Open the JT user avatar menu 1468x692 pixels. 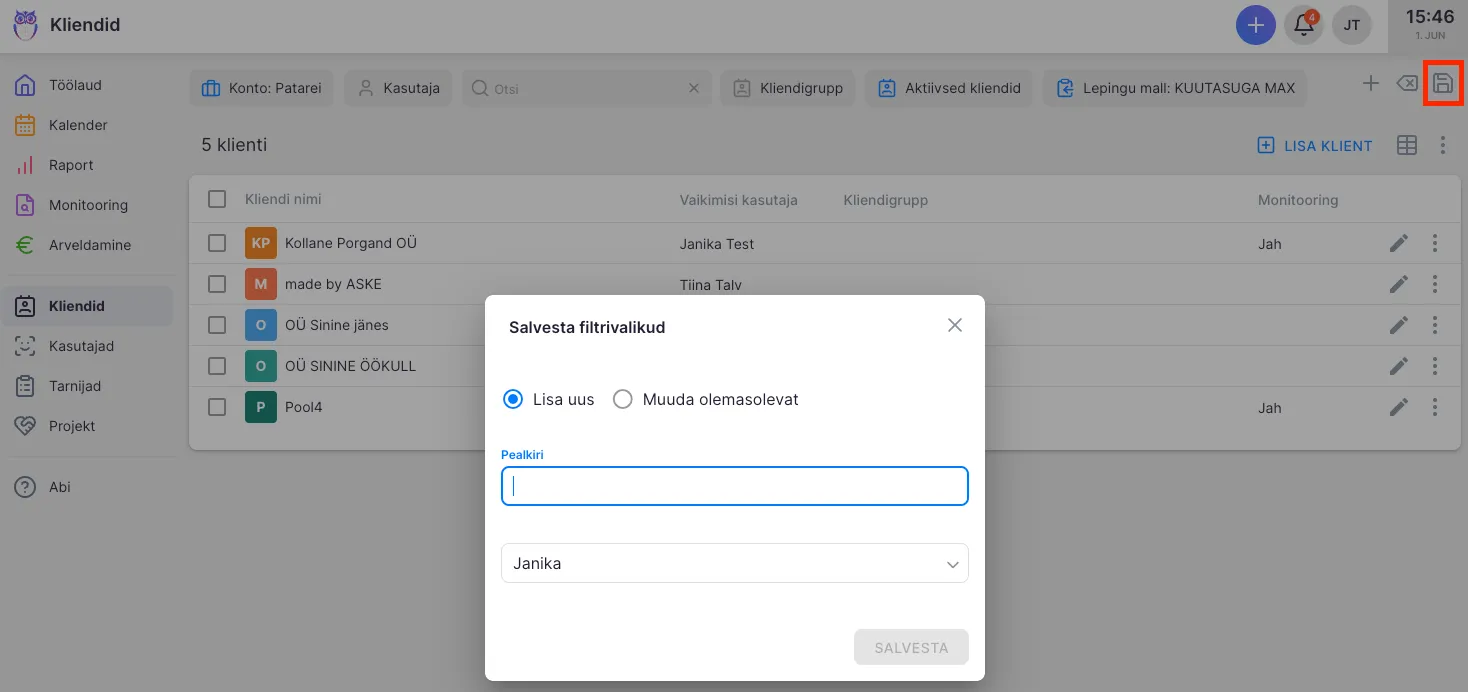tap(1351, 25)
